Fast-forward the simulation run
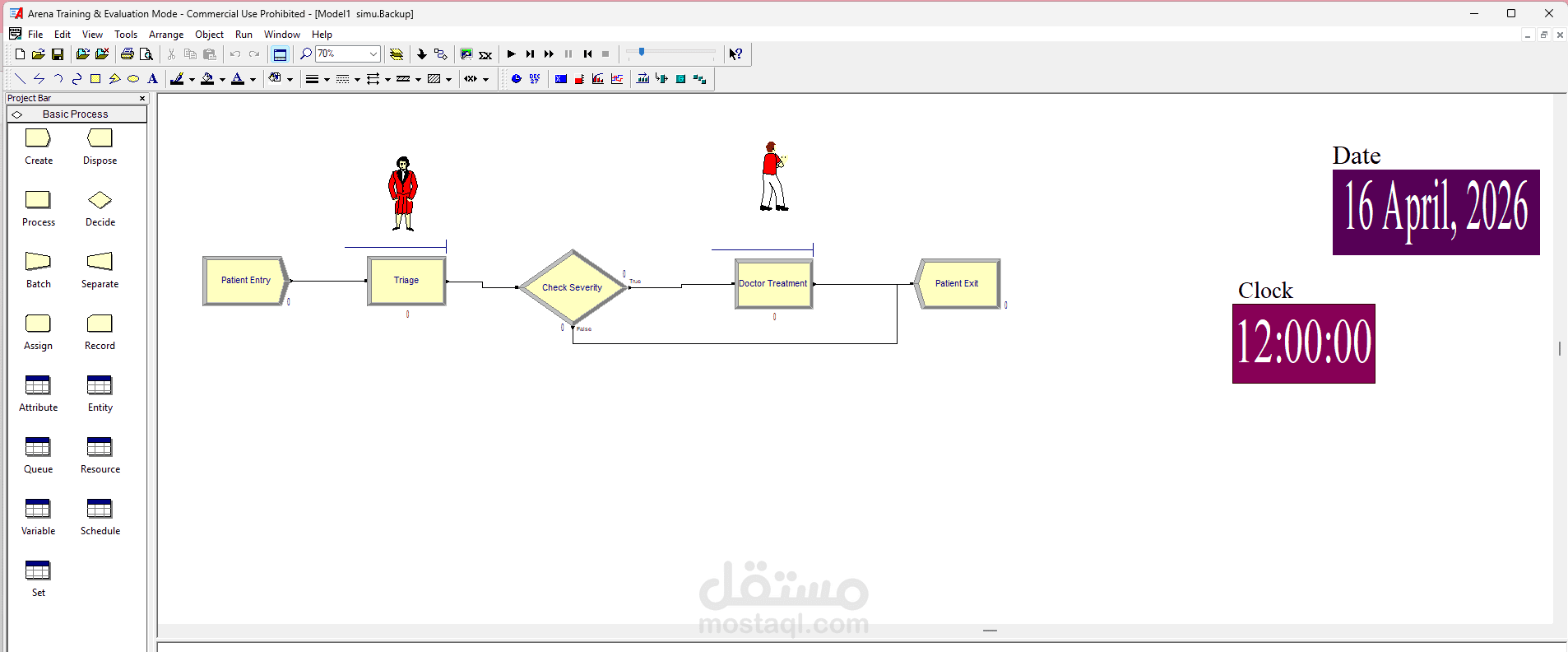The width and height of the screenshot is (1568, 652). tap(549, 54)
